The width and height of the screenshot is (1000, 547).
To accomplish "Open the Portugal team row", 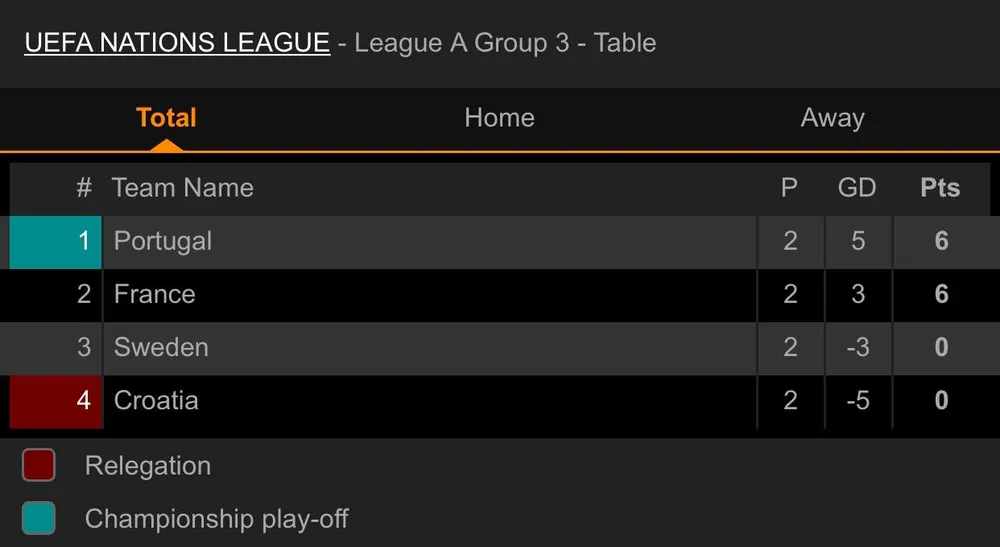I will (x=163, y=241).
